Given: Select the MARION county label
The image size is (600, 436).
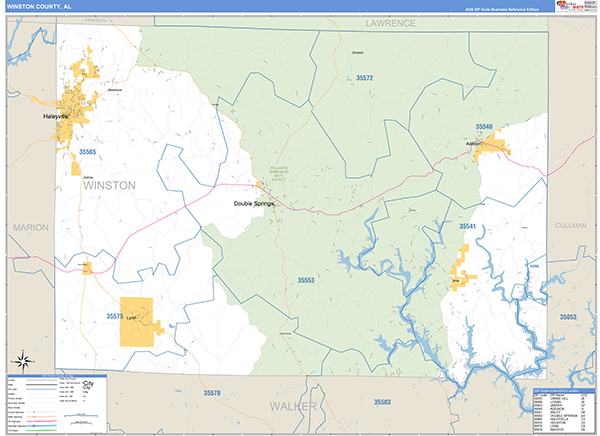Looking at the screenshot, I should click(31, 227).
